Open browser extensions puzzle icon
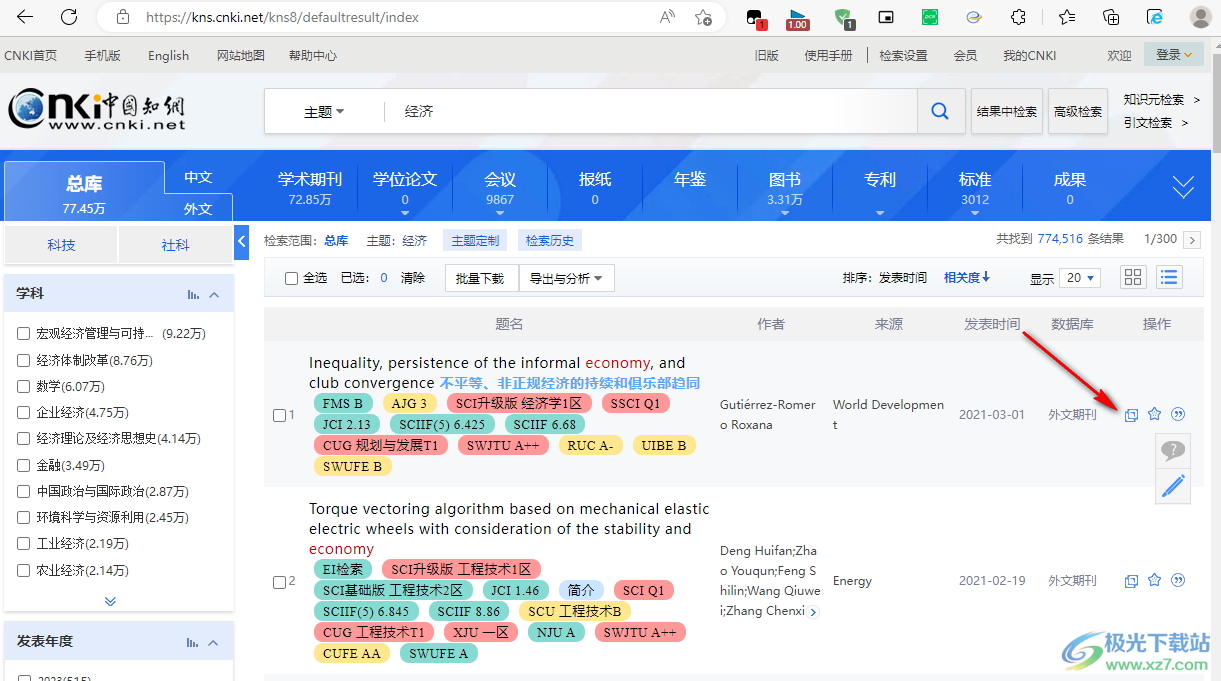Viewport: 1221px width, 681px height. (x=1019, y=17)
